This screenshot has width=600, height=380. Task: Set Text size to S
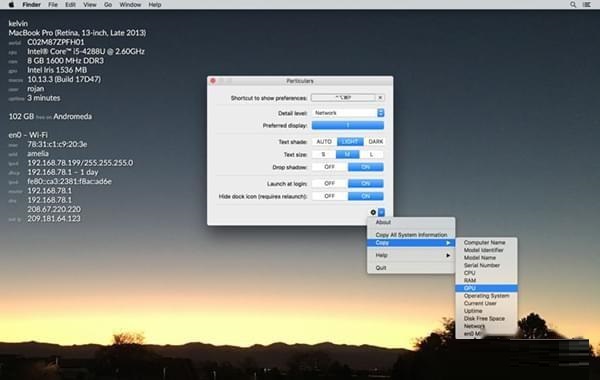323,155
